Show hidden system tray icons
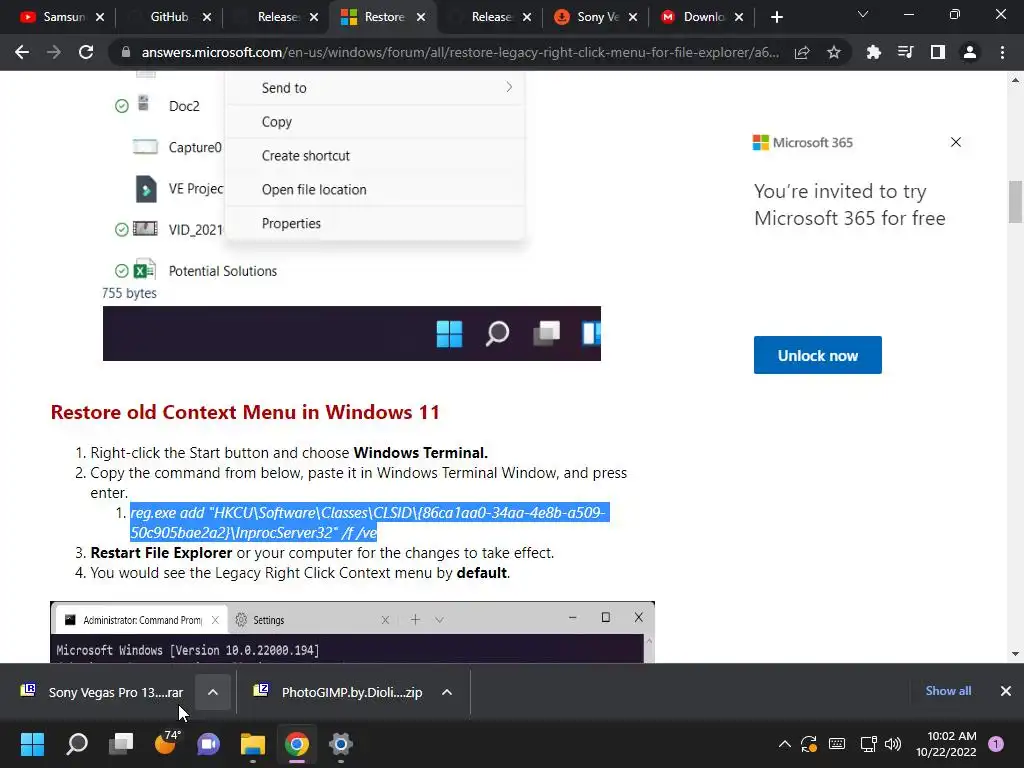The height and width of the screenshot is (768, 1024). pos(784,744)
